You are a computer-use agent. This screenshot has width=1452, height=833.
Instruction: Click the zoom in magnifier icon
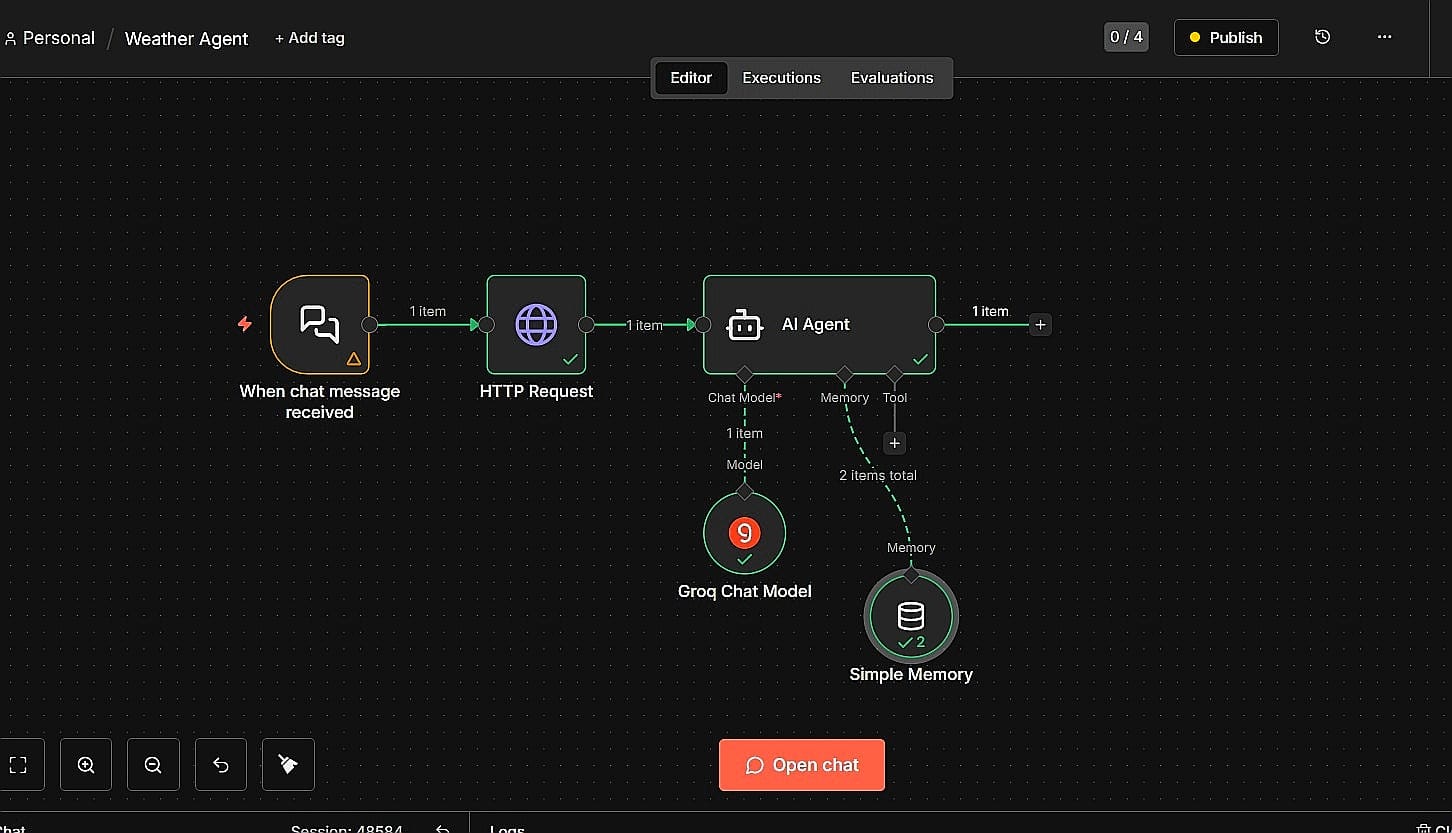click(86, 765)
